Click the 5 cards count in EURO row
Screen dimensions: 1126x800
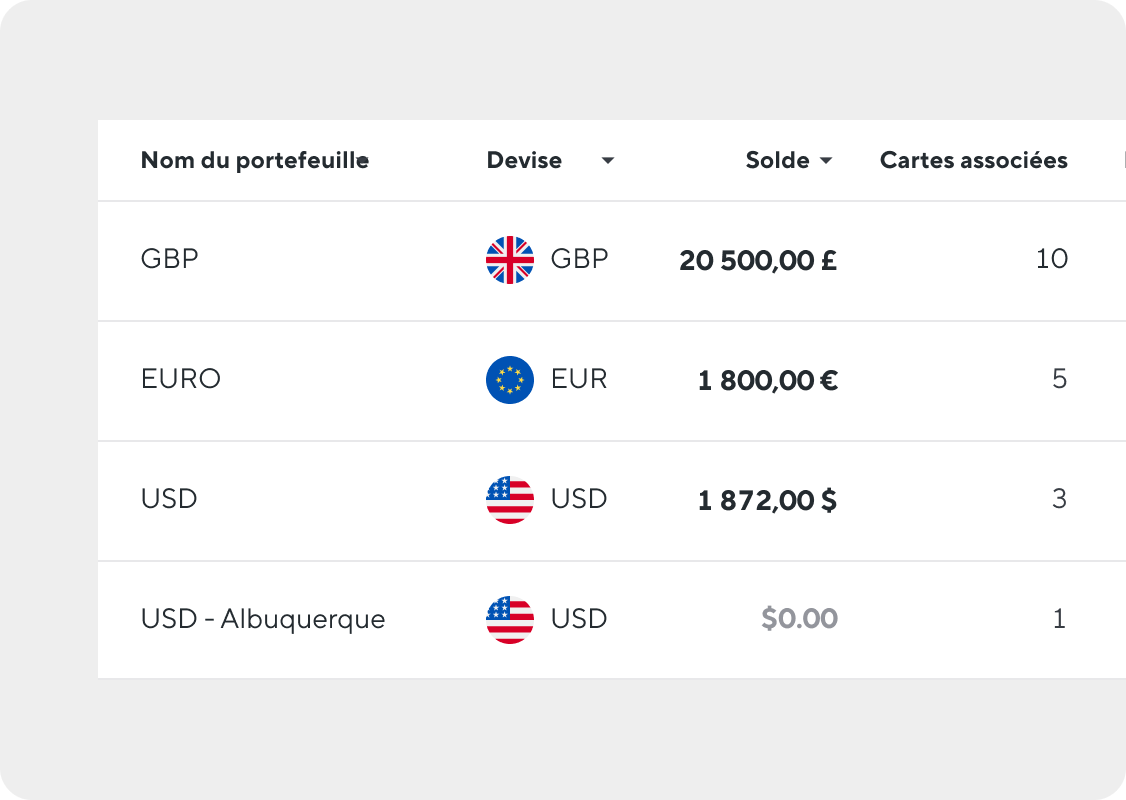pos(1059,378)
